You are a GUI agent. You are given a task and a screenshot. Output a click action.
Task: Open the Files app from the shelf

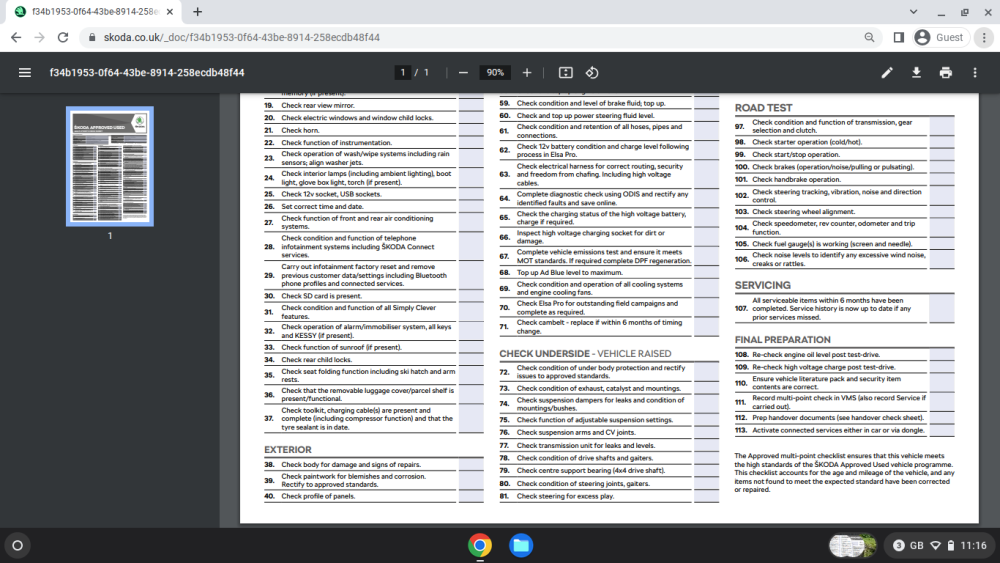(x=521, y=545)
